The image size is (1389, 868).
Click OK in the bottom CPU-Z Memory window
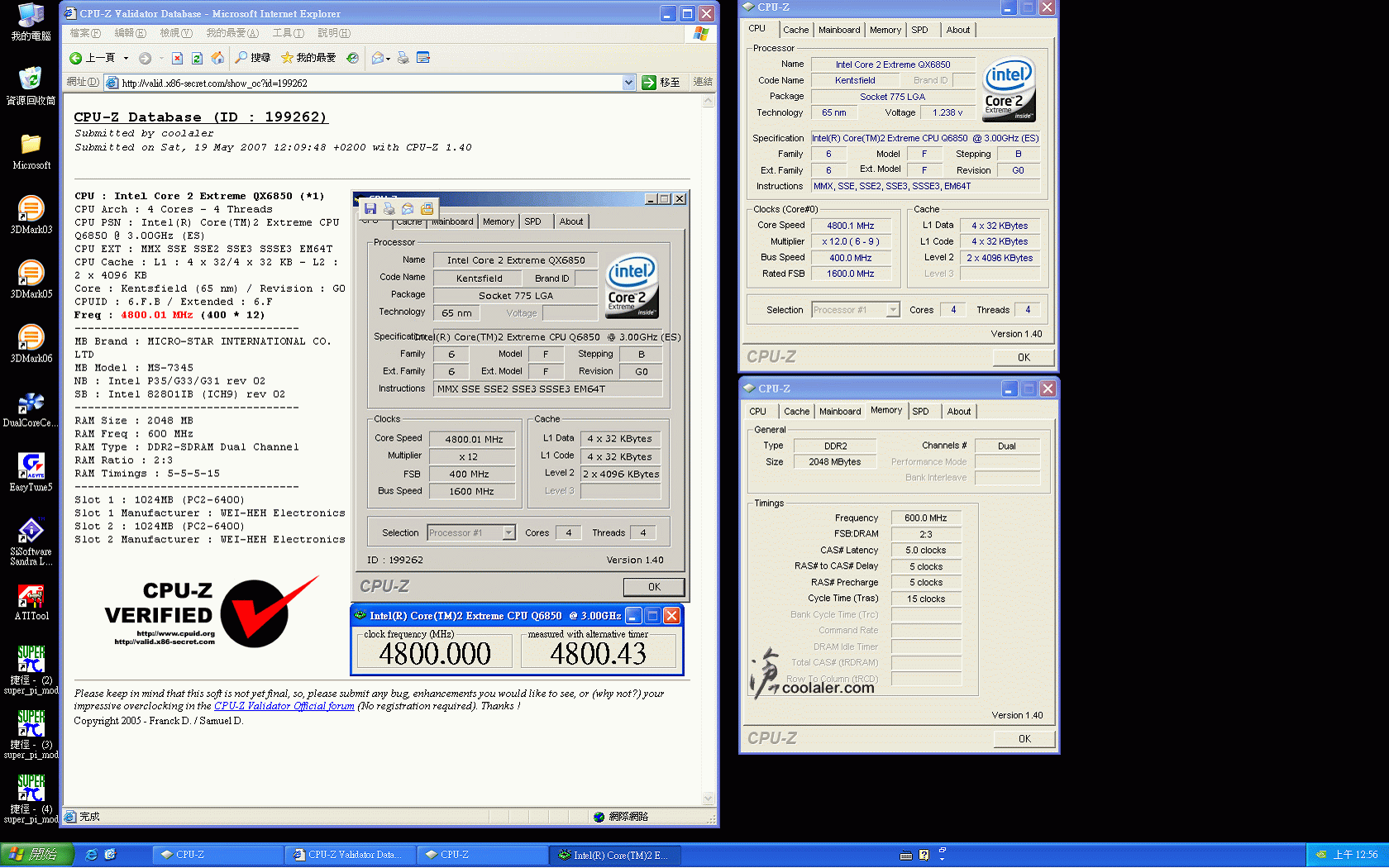1024,738
